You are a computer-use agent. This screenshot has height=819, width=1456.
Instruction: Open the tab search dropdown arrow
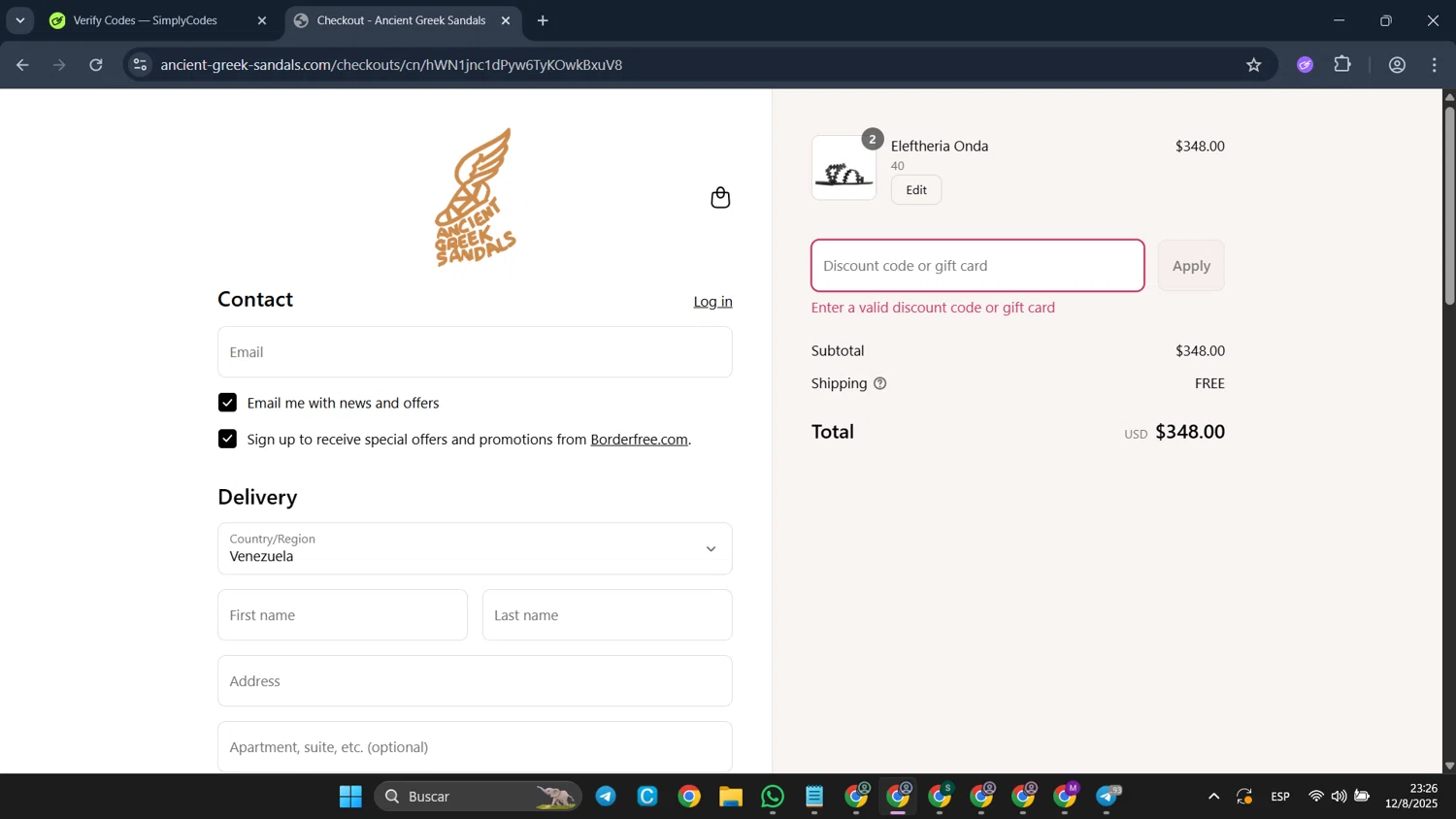coord(20,20)
